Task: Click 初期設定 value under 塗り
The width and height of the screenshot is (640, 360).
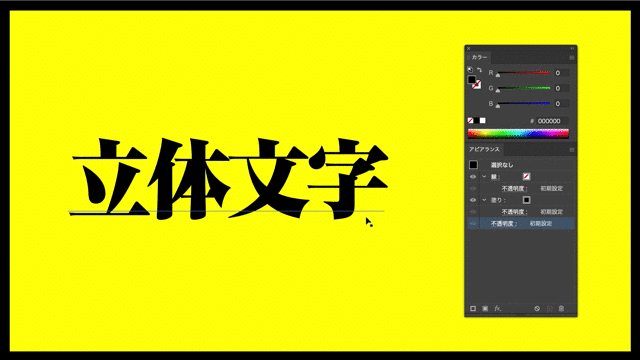Action: click(x=551, y=212)
